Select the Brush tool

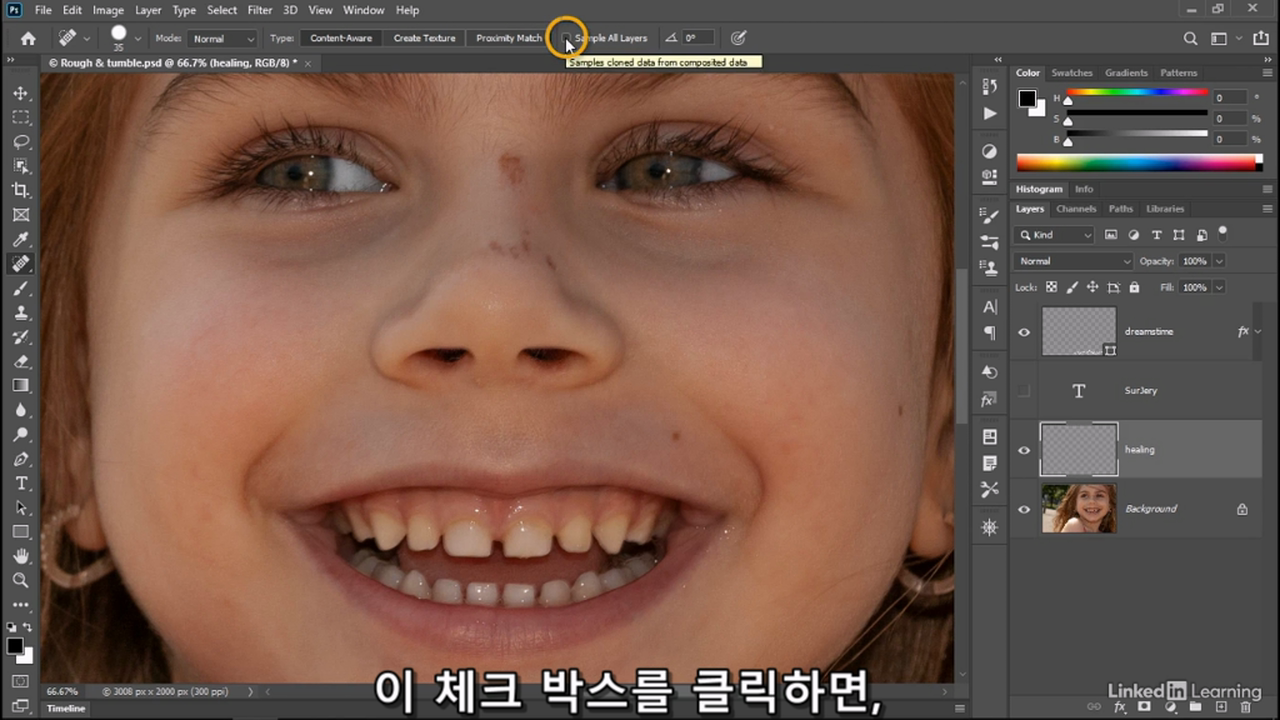(x=21, y=288)
